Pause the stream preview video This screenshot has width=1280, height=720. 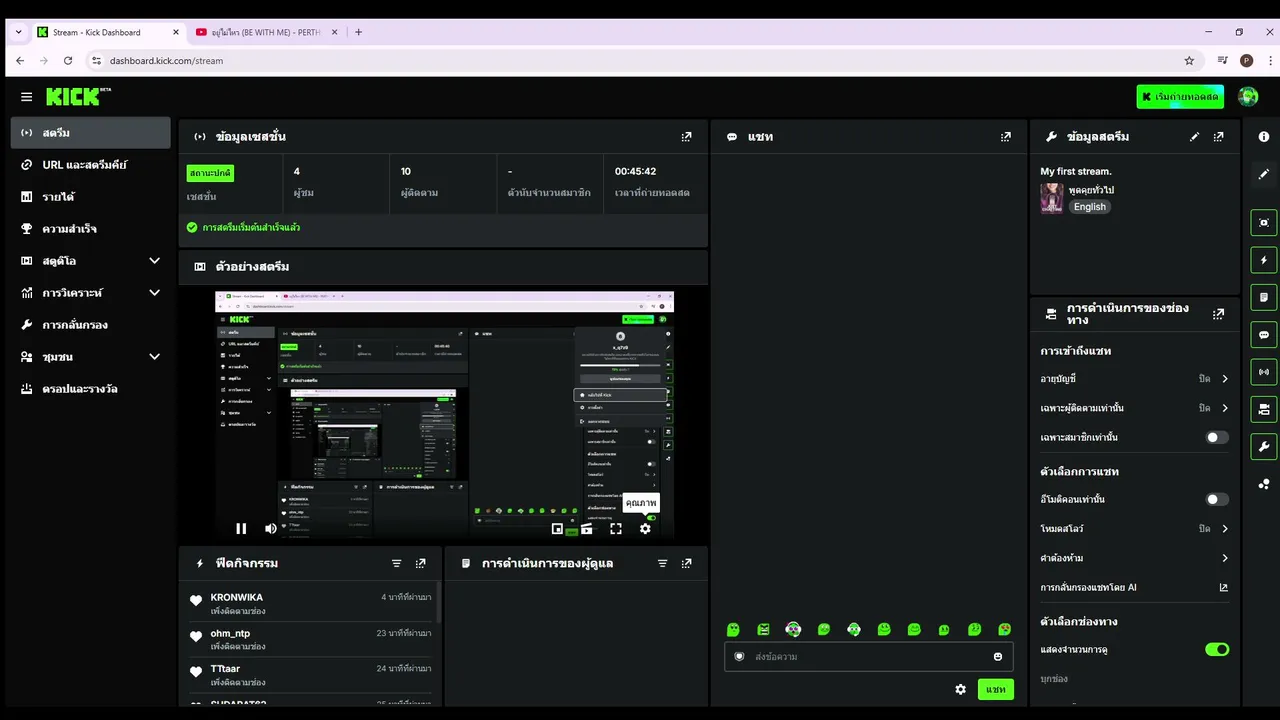click(241, 529)
